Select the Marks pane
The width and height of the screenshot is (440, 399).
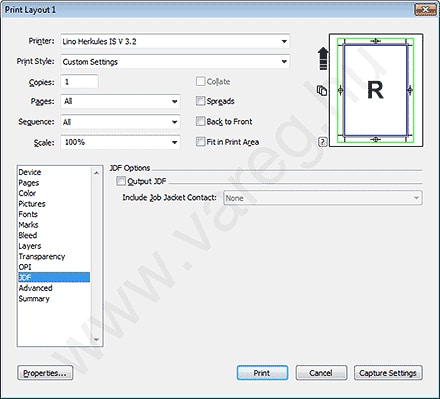(54, 225)
